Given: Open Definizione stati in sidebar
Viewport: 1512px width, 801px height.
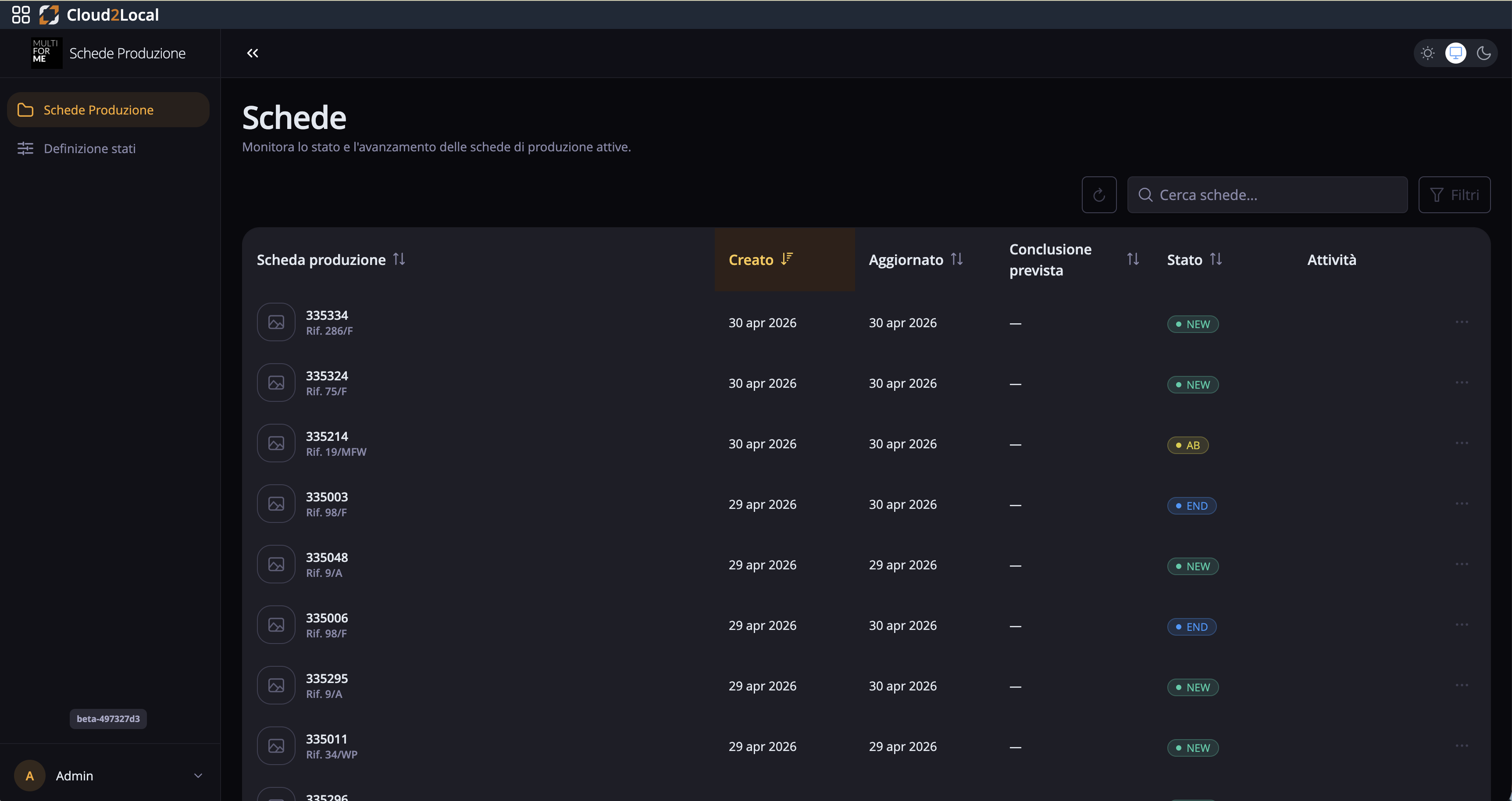Looking at the screenshot, I should [x=108, y=149].
